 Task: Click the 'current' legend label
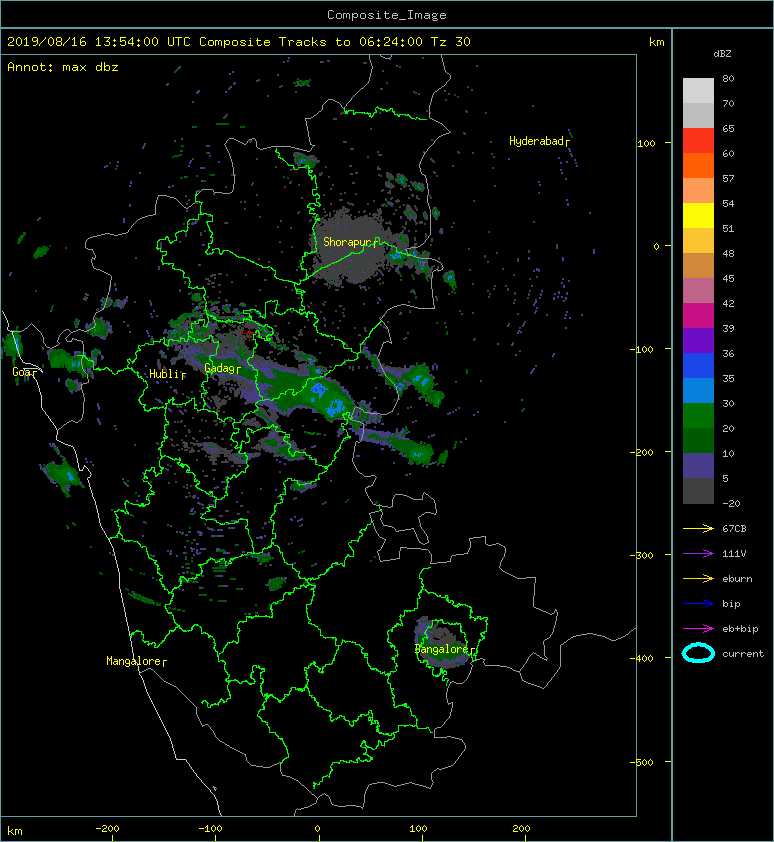pos(743,654)
